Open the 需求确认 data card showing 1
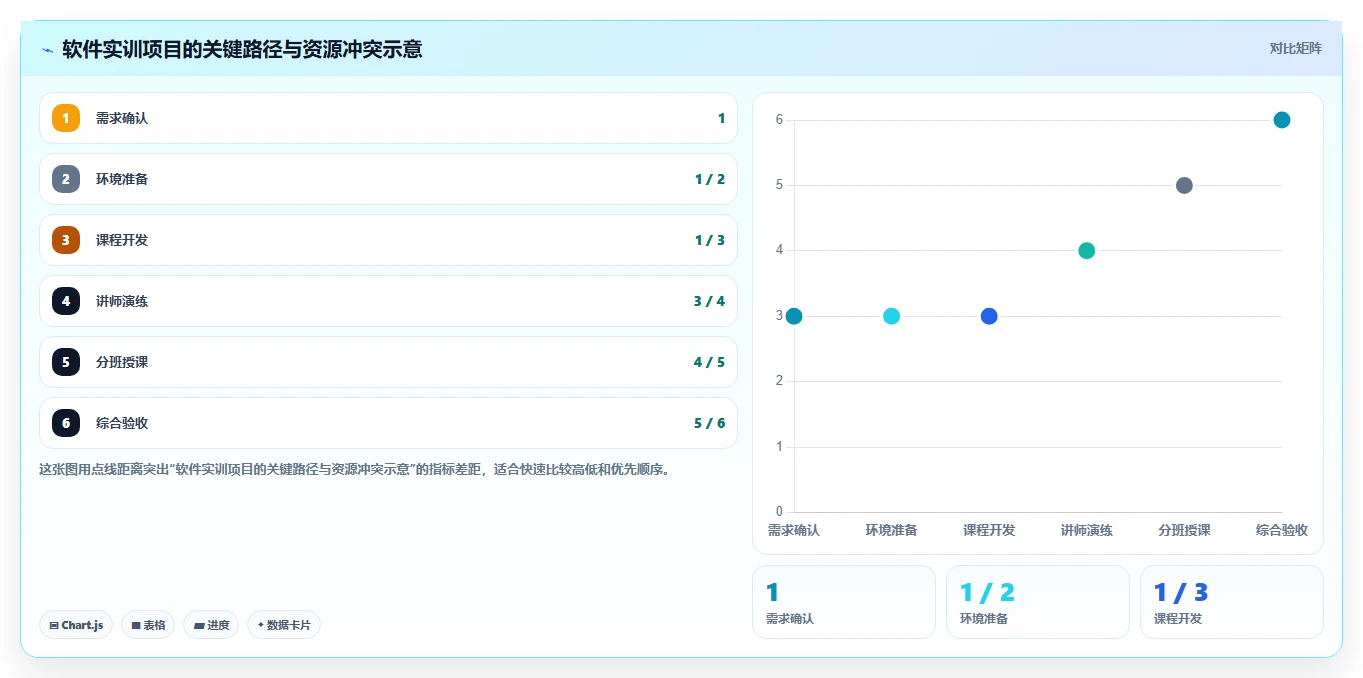Viewport: 1363px width, 678px height. pos(844,602)
